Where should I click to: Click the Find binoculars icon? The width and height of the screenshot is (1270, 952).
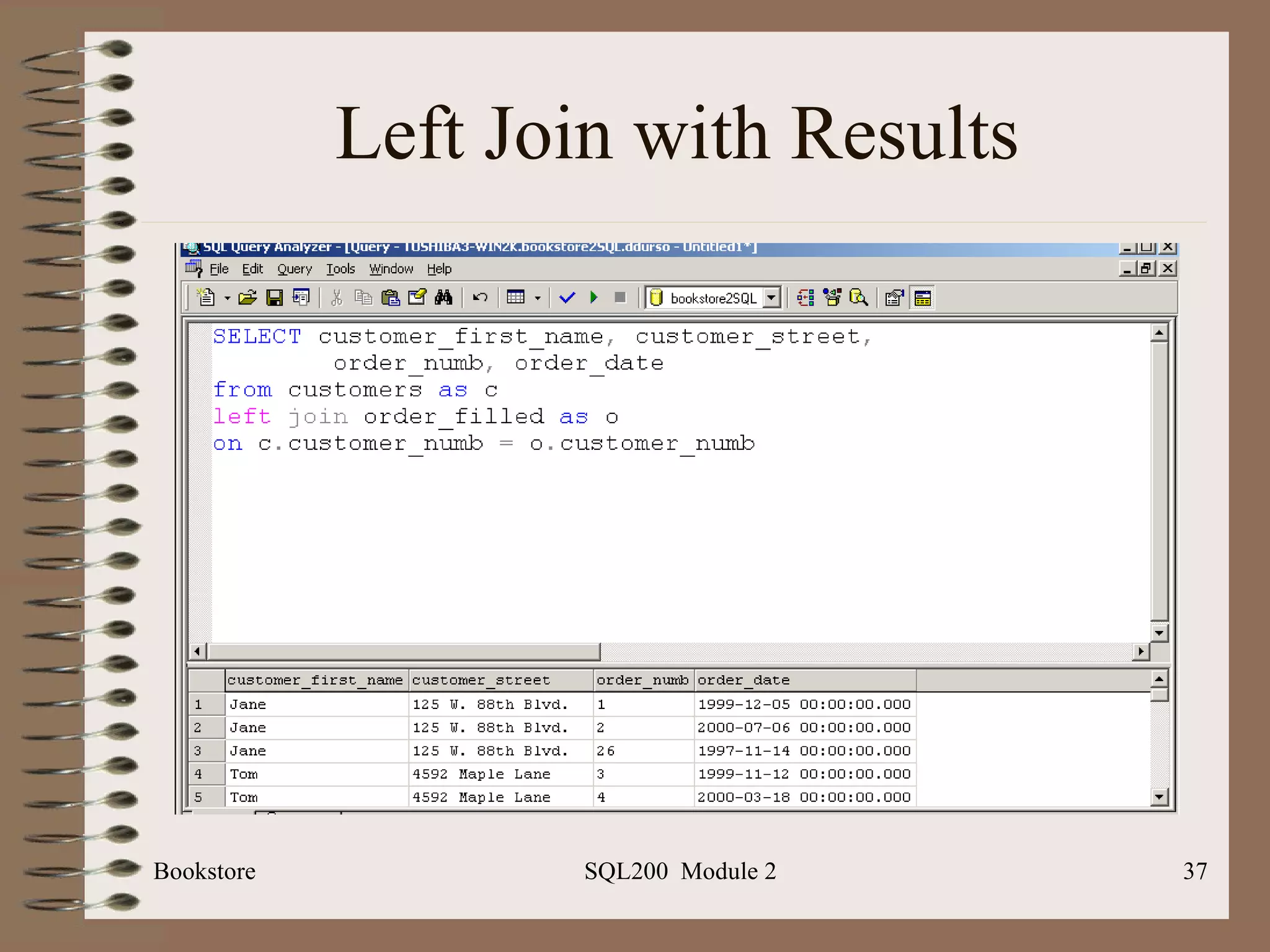443,298
